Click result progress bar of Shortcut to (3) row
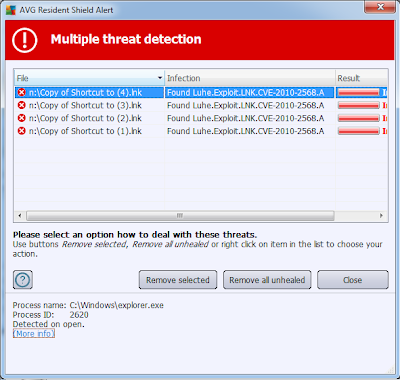The image size is (400, 380). pos(359,105)
